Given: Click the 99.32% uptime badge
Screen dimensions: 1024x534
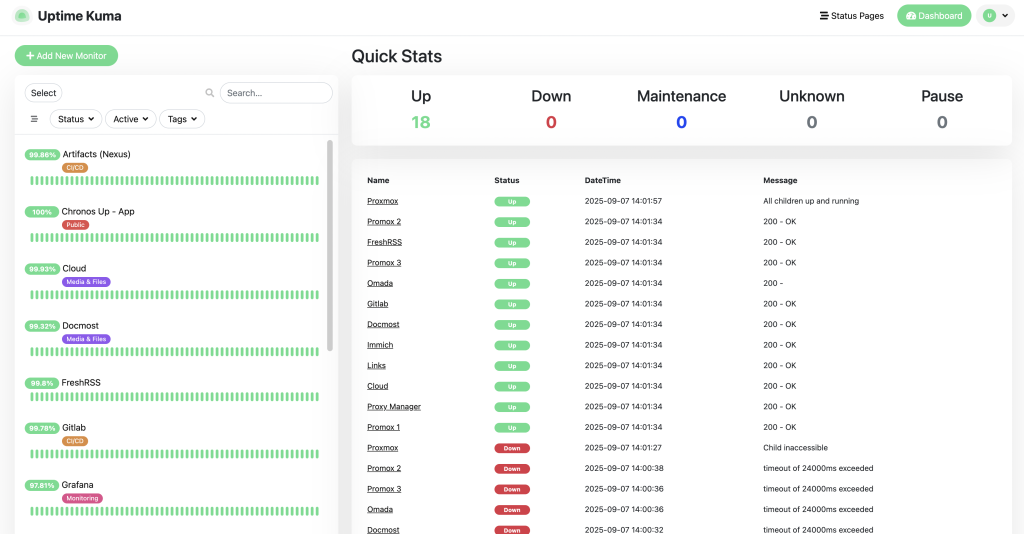Looking at the screenshot, I should coord(42,326).
